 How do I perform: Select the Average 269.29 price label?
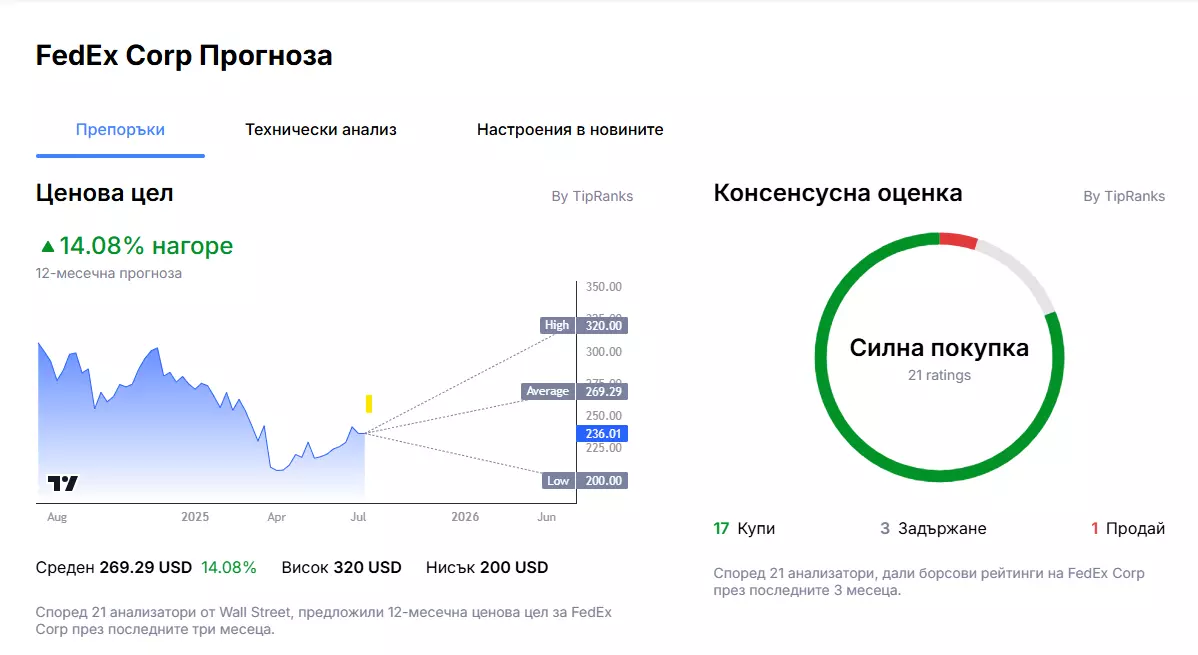(575, 391)
